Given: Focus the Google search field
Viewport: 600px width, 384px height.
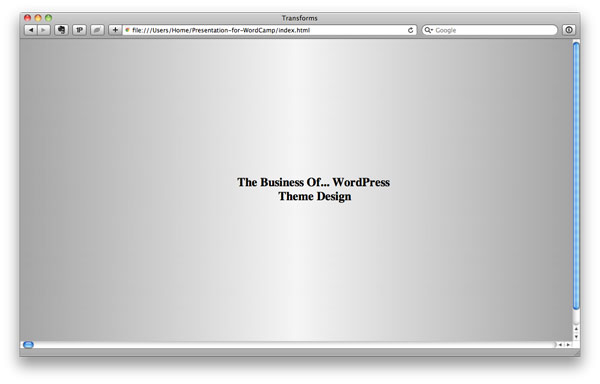Looking at the screenshot, I should [489, 30].
